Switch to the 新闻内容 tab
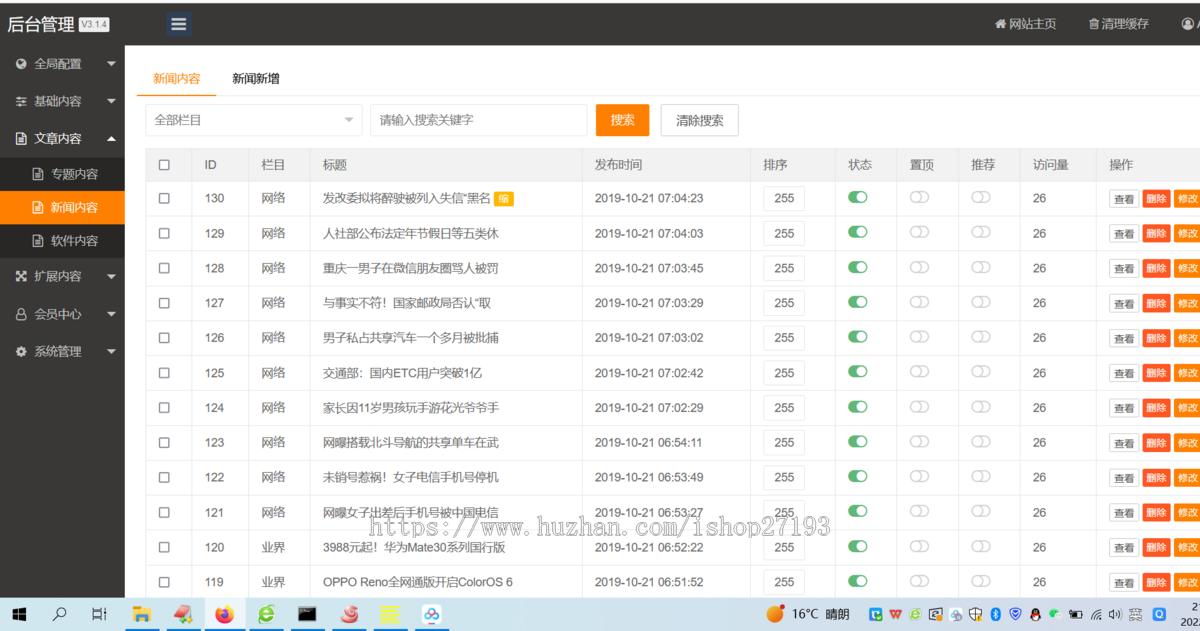The width and height of the screenshot is (1200, 631). (176, 78)
